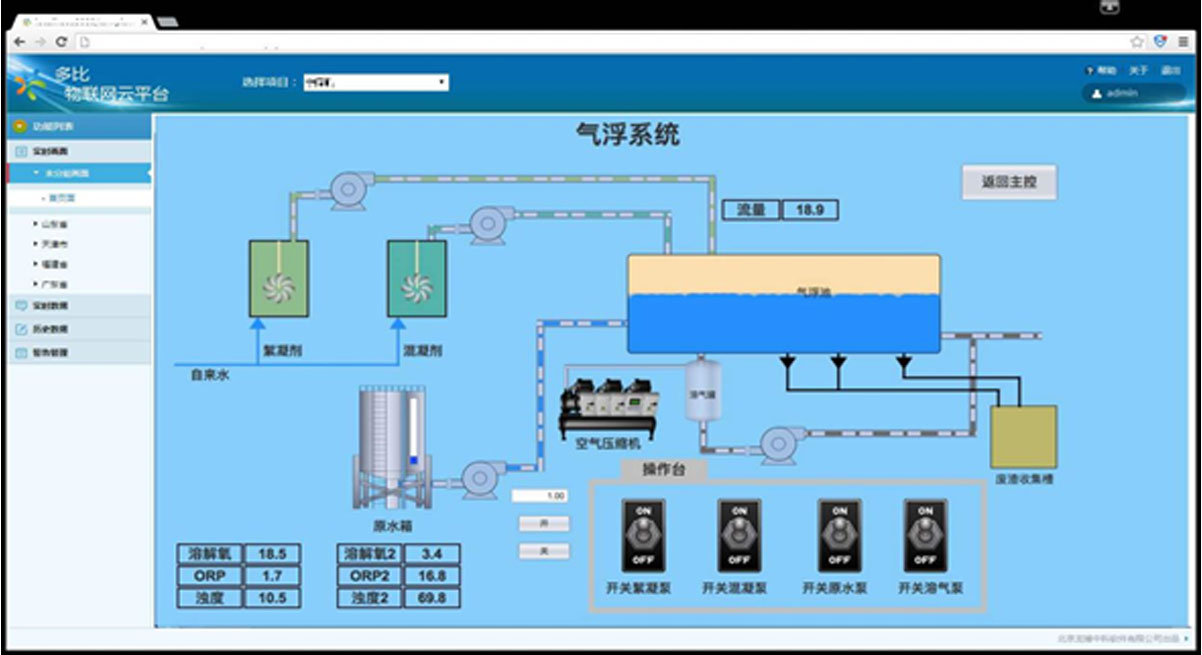The height and width of the screenshot is (655, 1202).
Task: Open the browser hamburger menu
Action: [x=1183, y=42]
